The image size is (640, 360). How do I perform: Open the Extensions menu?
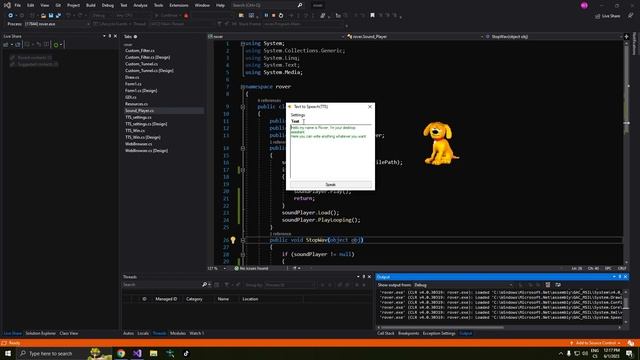(179, 5)
